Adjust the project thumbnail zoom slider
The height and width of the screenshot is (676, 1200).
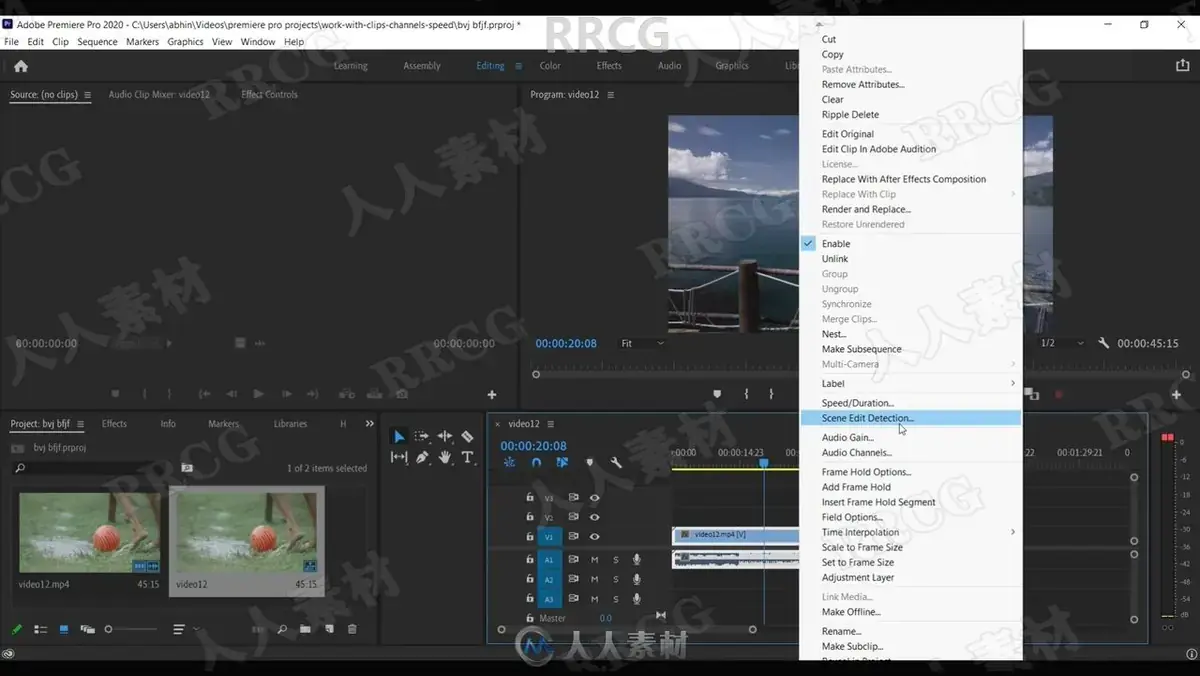point(130,629)
